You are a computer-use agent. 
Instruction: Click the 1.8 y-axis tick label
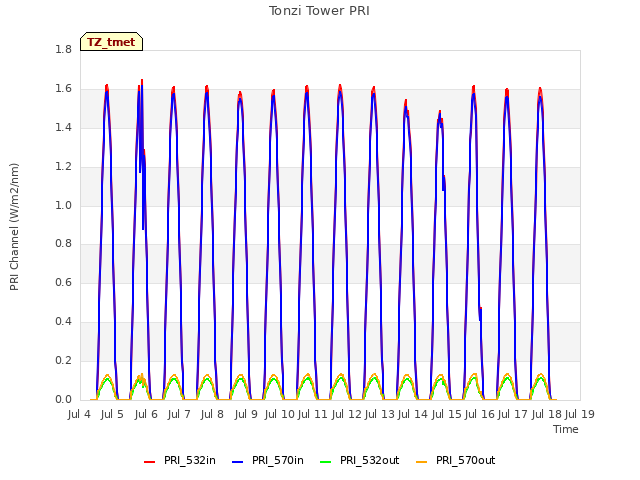63,49
